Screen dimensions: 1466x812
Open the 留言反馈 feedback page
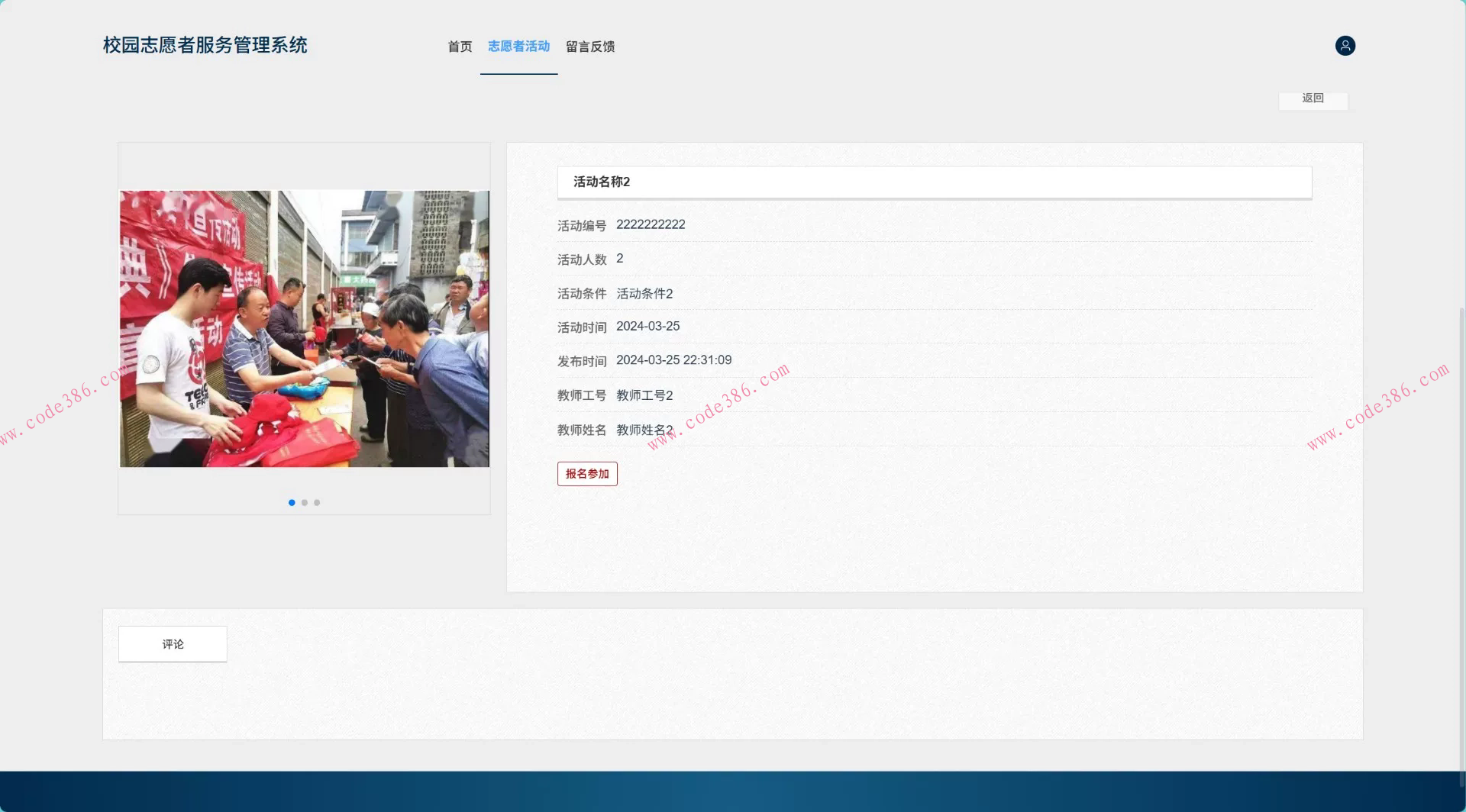point(589,47)
